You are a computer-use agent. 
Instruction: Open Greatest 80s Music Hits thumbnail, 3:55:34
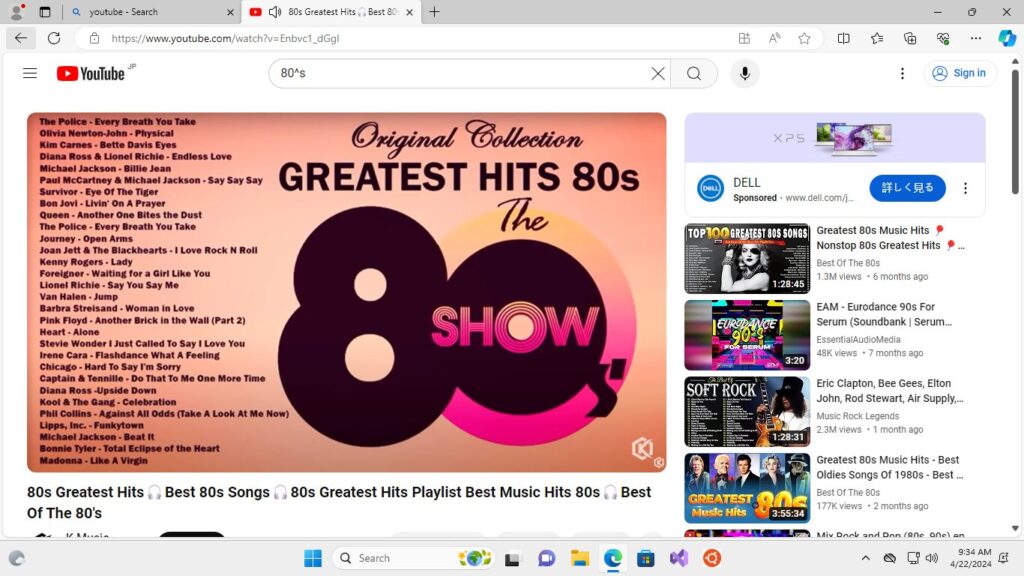[747, 488]
